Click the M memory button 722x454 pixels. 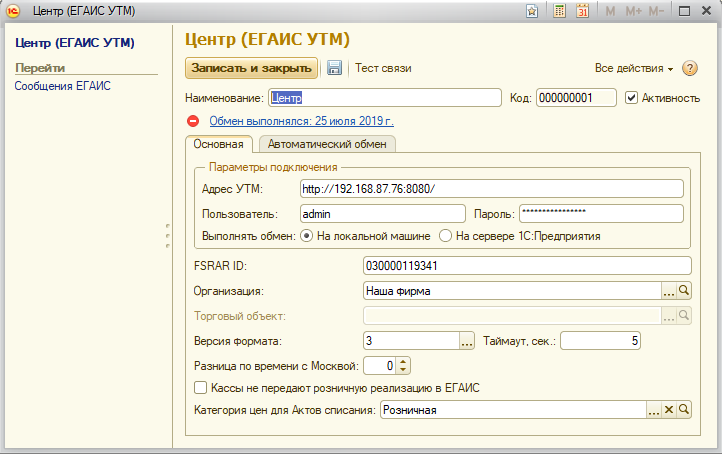coord(610,11)
